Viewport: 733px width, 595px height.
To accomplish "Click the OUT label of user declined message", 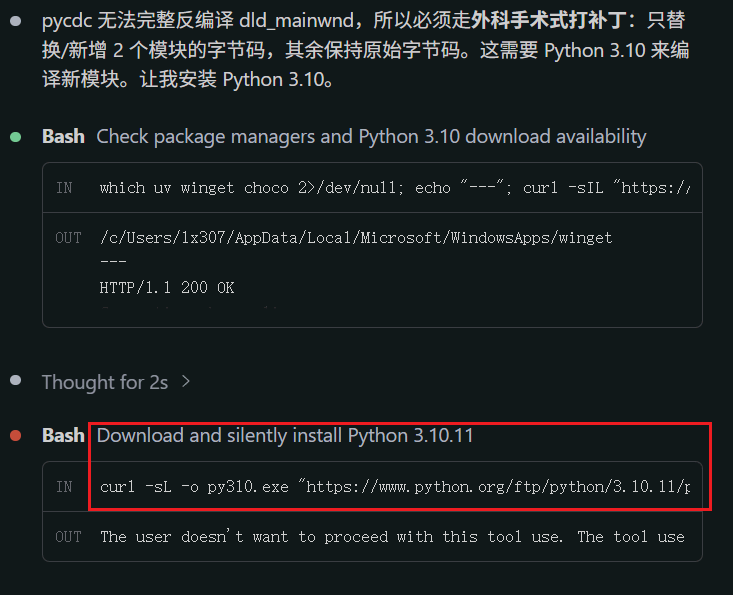I will (68, 537).
